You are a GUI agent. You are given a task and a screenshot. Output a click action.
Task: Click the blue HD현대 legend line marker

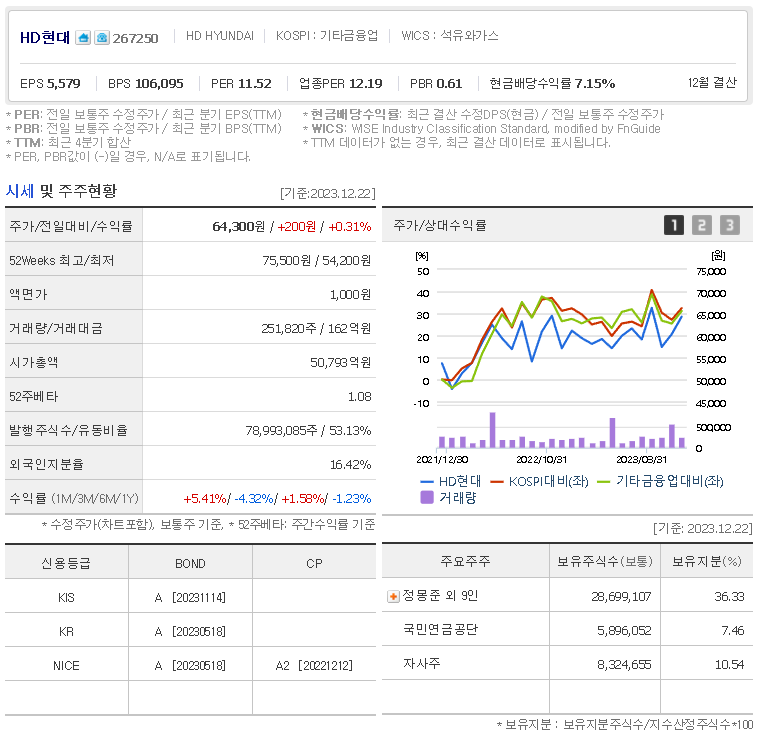pyautogui.click(x=427, y=482)
